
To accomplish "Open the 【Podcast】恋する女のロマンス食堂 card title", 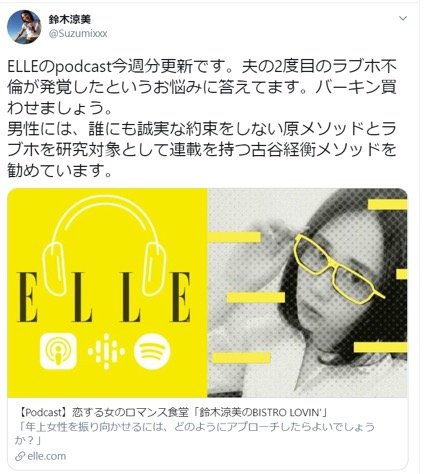I will click(171, 412).
